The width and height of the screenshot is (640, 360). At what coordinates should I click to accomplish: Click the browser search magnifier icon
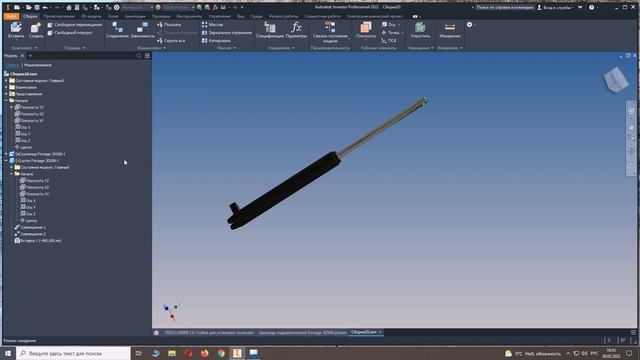[x=139, y=56]
